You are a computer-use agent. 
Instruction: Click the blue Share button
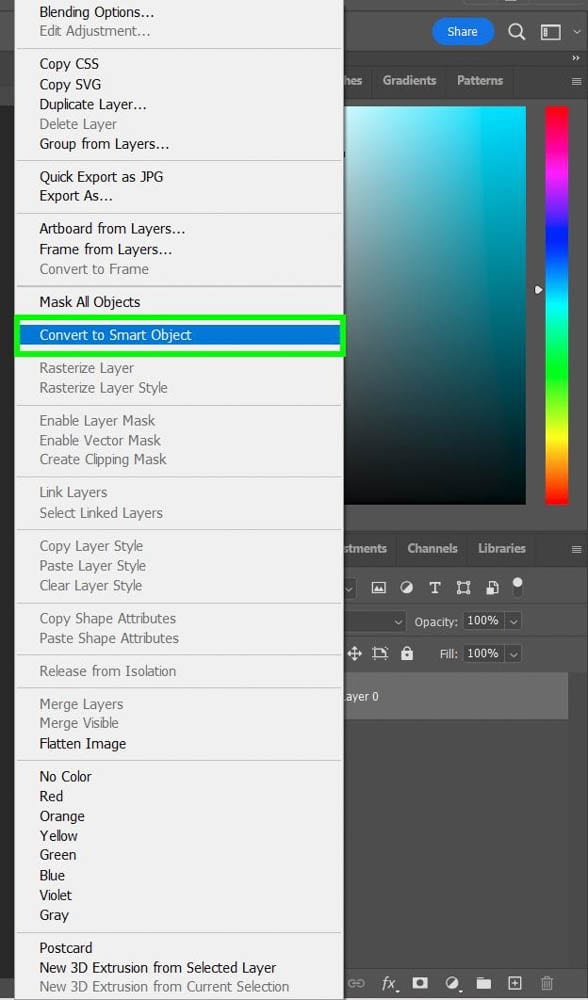click(x=462, y=32)
